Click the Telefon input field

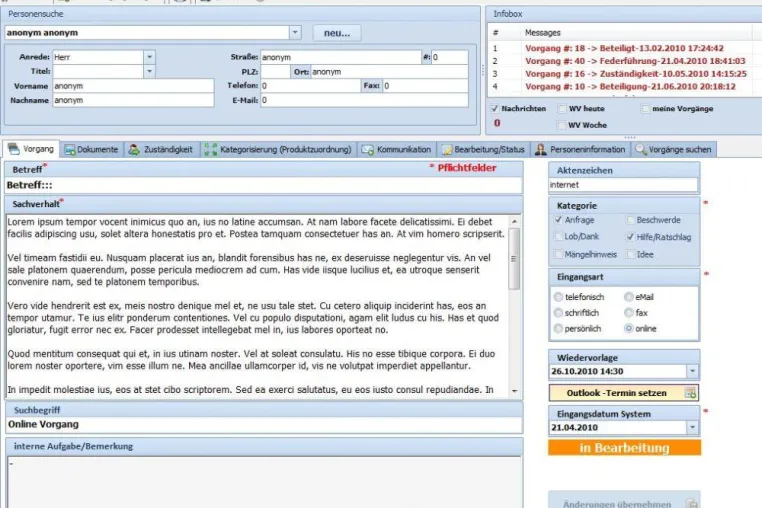tap(310, 86)
